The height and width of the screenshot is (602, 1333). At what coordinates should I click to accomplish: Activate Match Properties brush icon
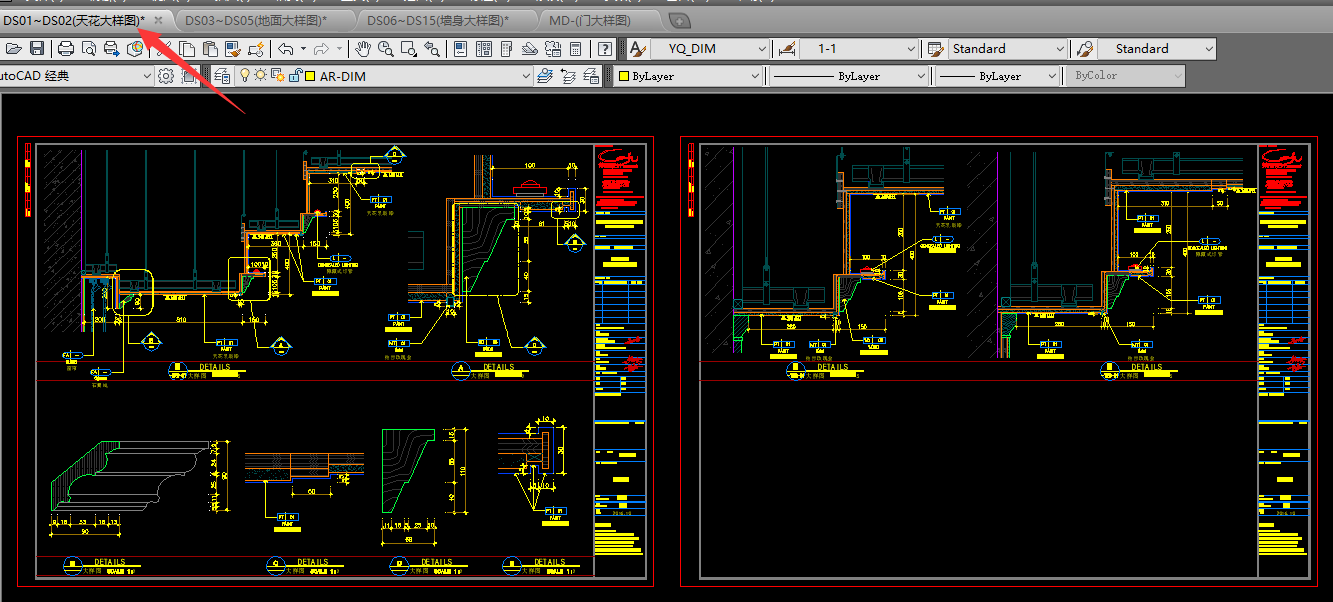(233, 49)
